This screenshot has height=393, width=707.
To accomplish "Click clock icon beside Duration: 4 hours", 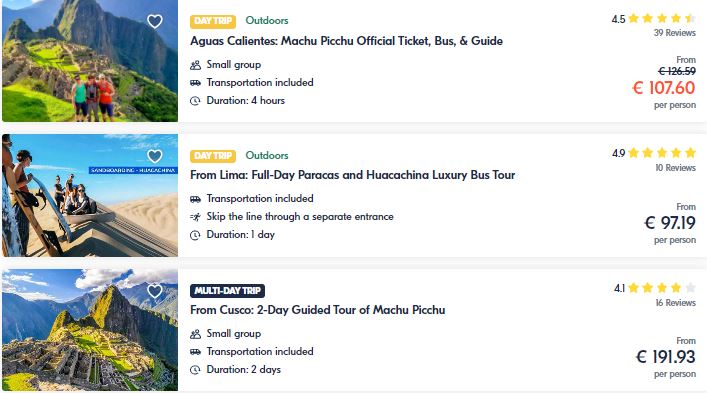I will tap(195, 101).
